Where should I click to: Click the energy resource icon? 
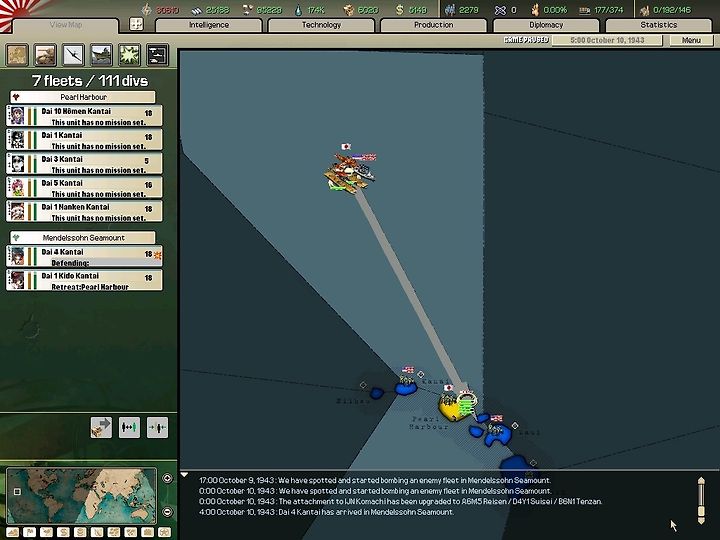pos(146,10)
